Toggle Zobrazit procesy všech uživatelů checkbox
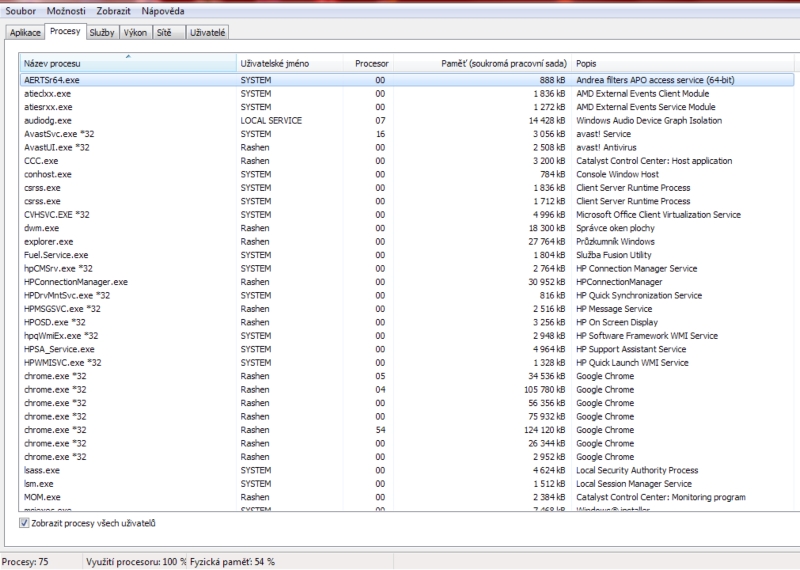800x570 pixels. tap(25, 523)
